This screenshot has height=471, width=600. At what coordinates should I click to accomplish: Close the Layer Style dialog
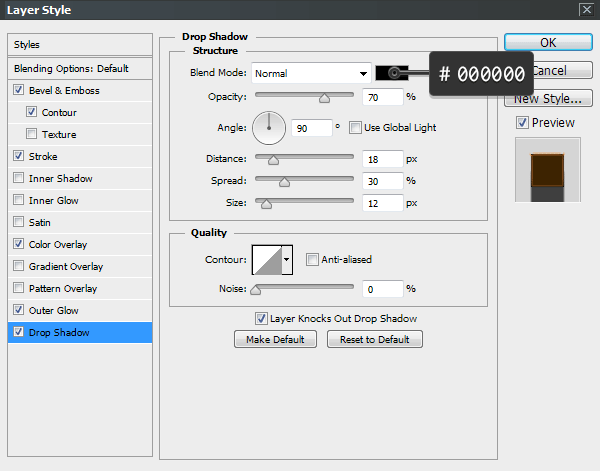click(x=585, y=9)
